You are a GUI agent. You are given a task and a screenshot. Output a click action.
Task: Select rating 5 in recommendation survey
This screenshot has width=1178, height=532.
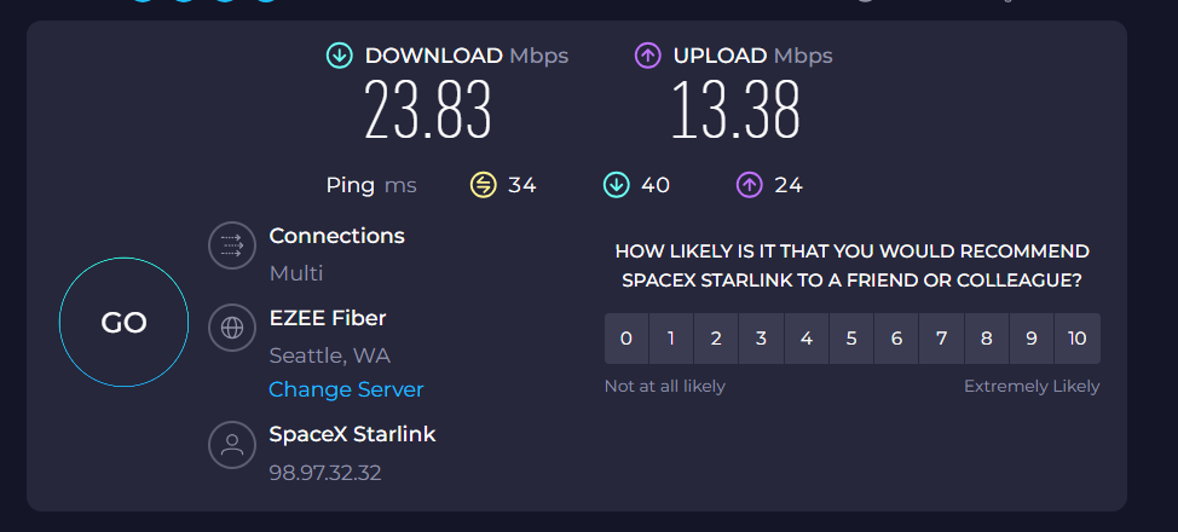[851, 338]
